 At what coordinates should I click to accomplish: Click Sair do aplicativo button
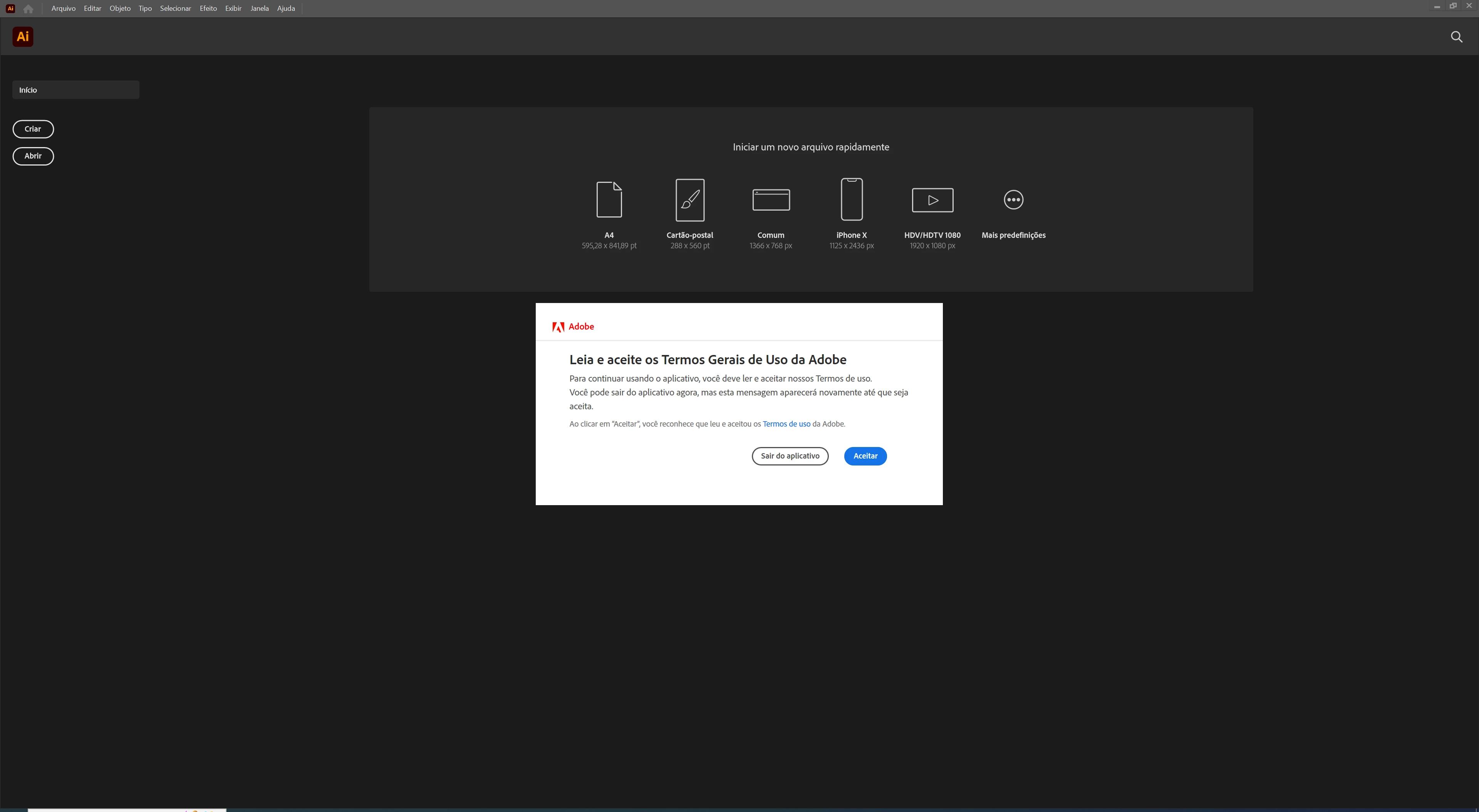(x=790, y=456)
